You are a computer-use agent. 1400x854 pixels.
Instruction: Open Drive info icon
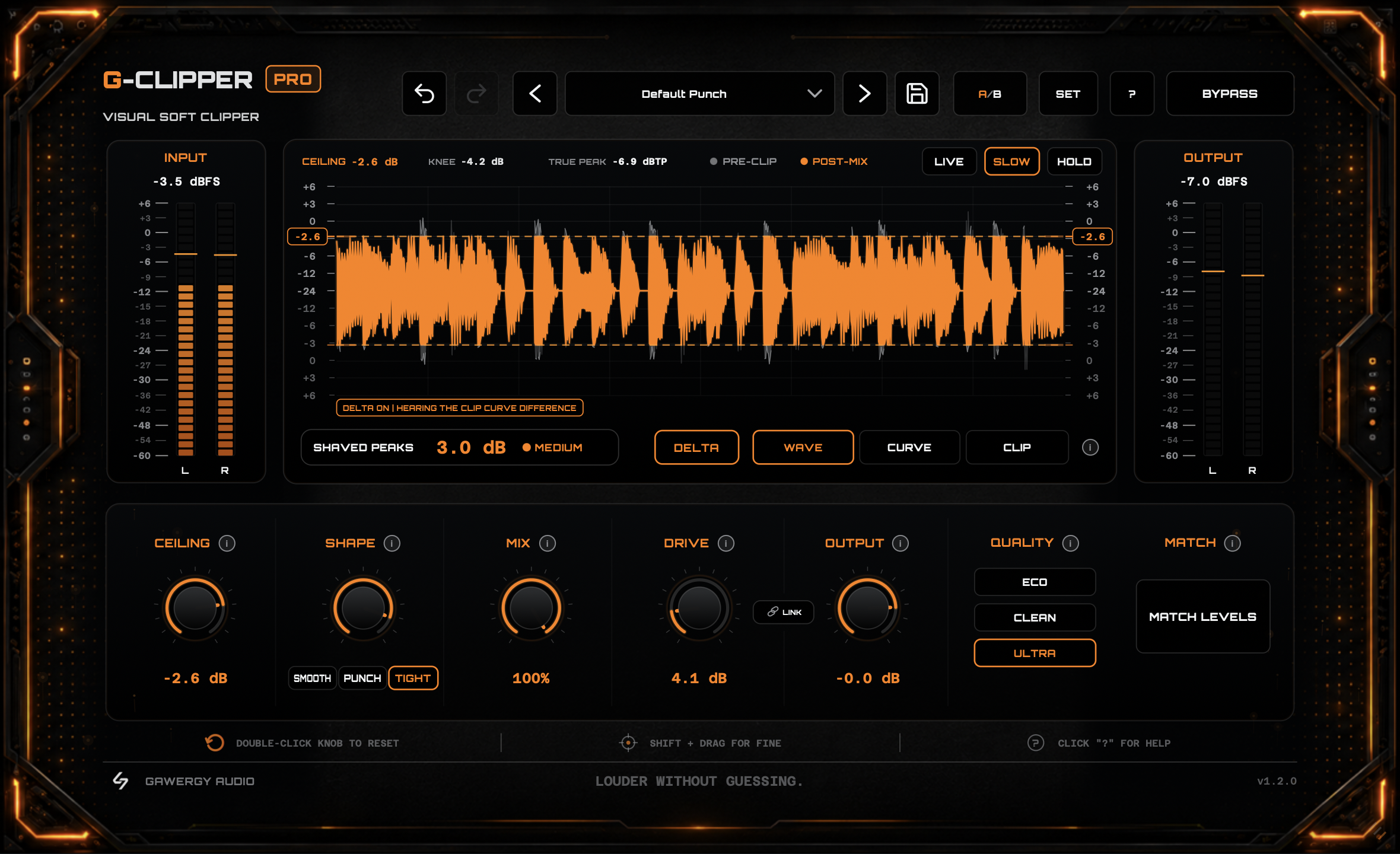coord(726,543)
